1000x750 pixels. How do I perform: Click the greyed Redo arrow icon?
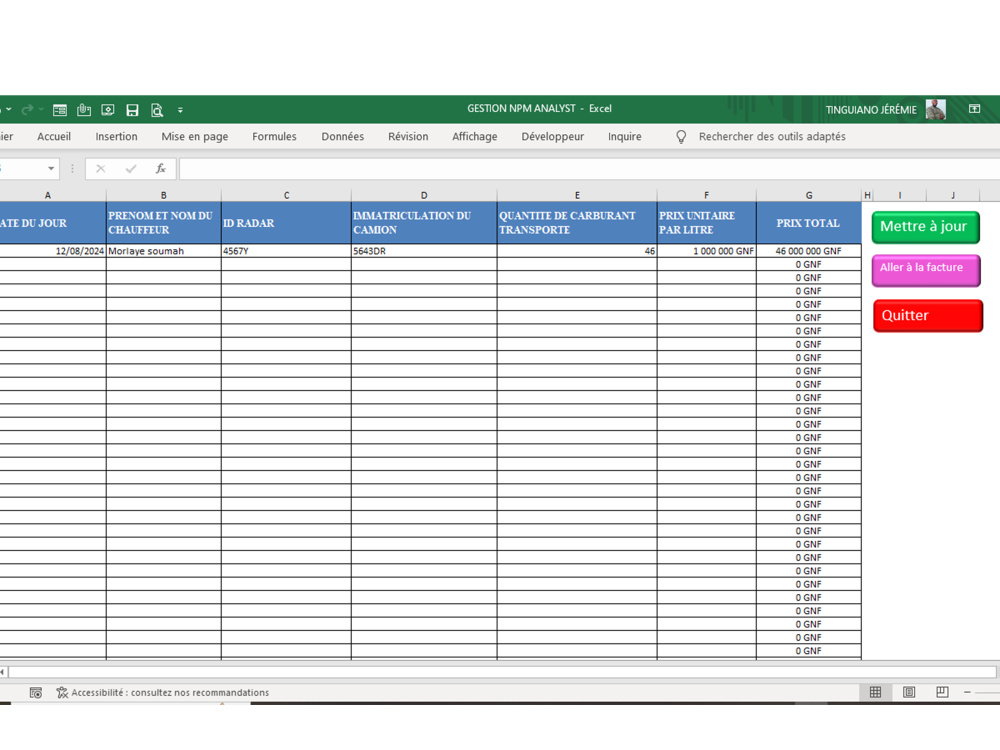27,110
